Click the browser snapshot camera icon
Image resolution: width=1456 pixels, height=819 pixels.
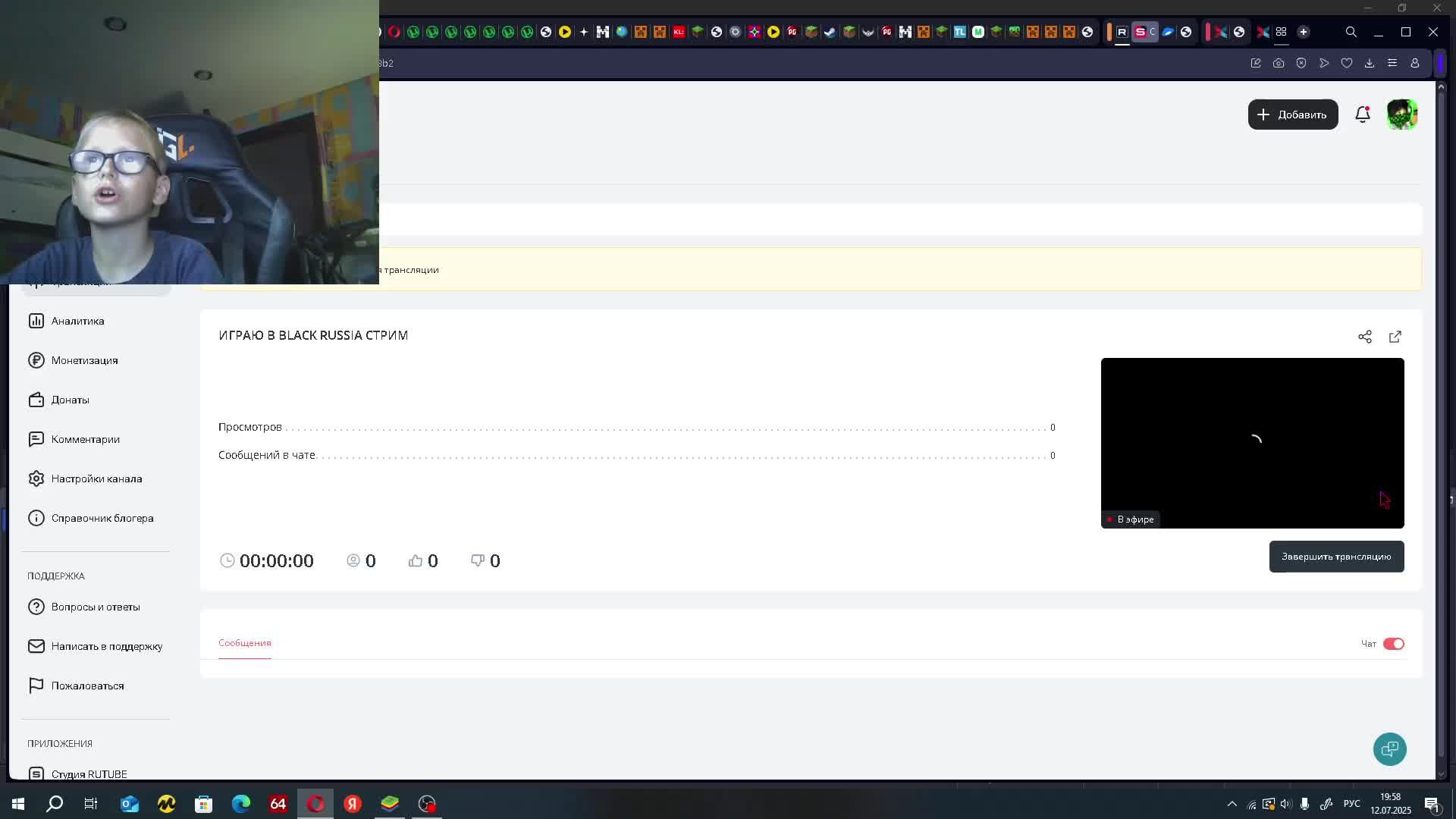1279,64
